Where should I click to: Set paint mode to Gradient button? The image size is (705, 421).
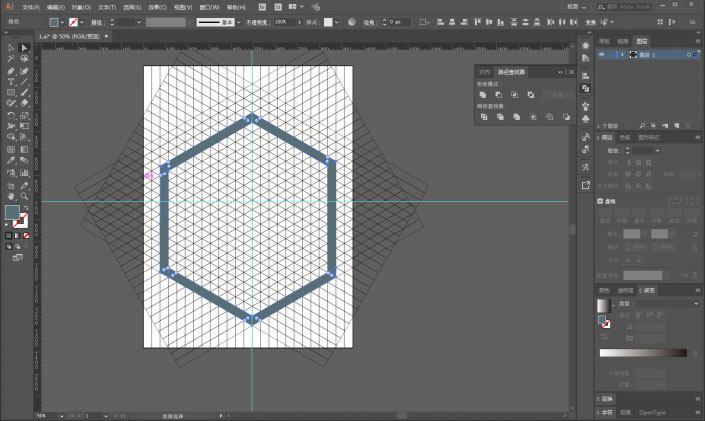(x=17, y=235)
